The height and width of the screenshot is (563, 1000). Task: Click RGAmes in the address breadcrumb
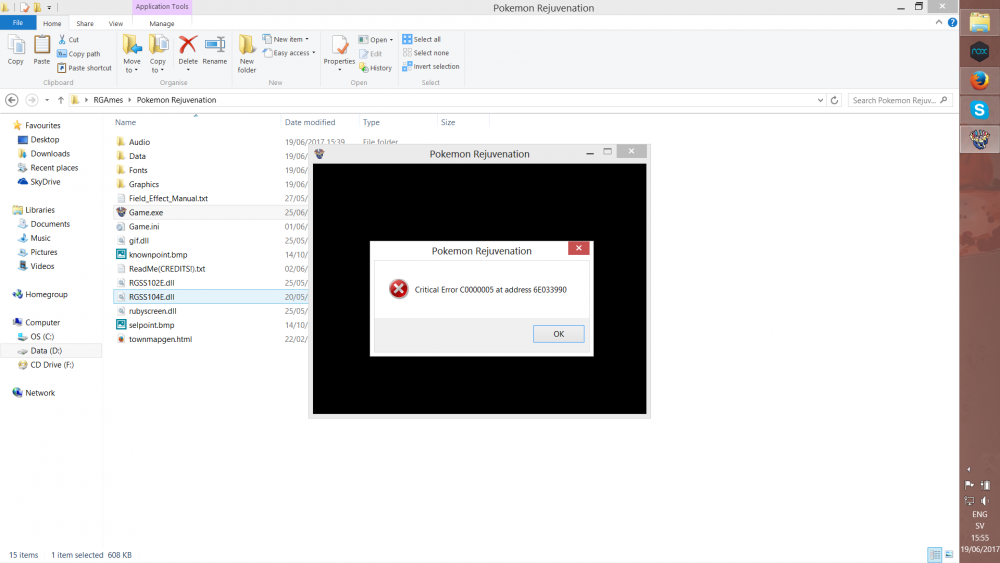tap(108, 100)
